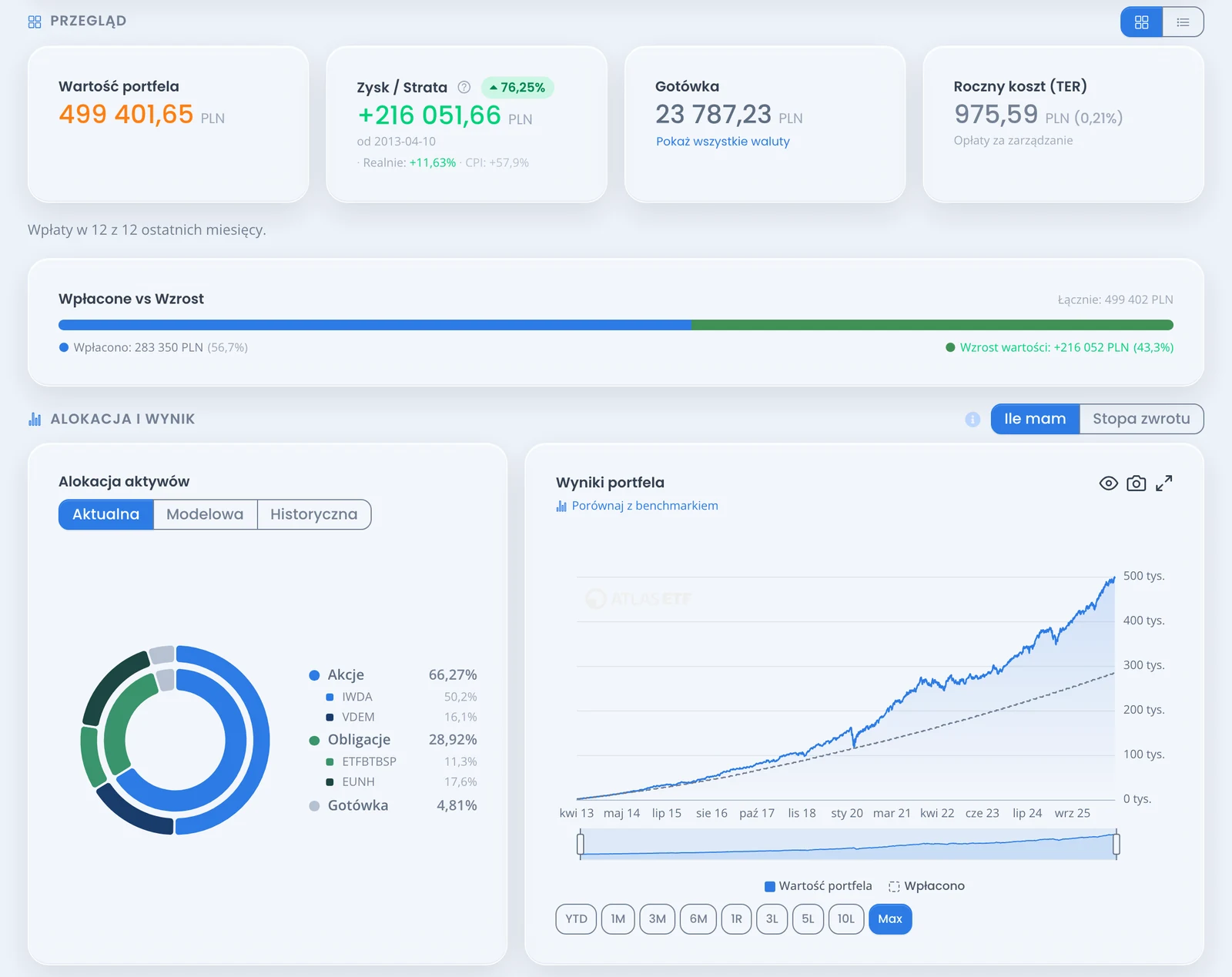The image size is (1232, 977).
Task: Take a chart snapshot with camera icon
Action: 1136,483
